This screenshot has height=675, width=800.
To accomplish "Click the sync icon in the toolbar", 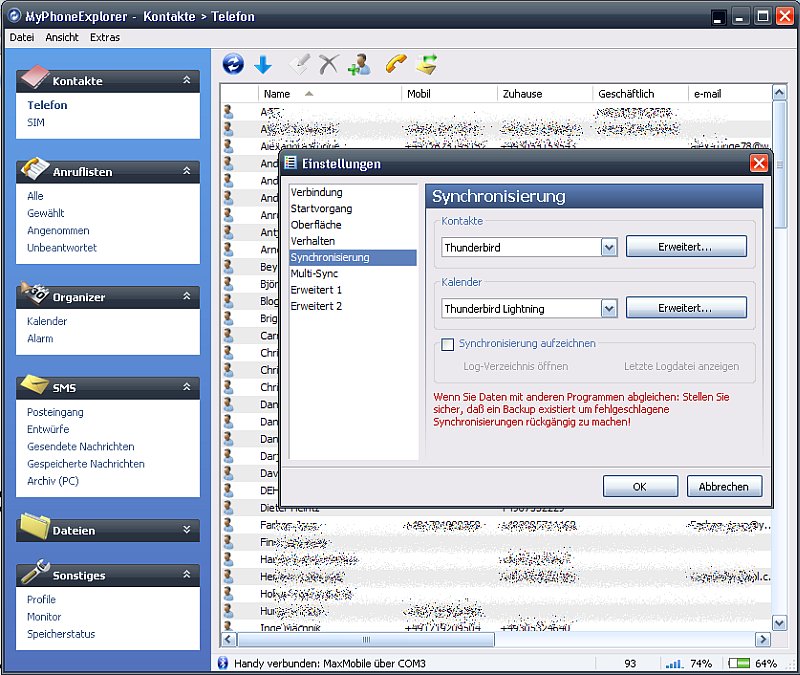I will coord(231,62).
